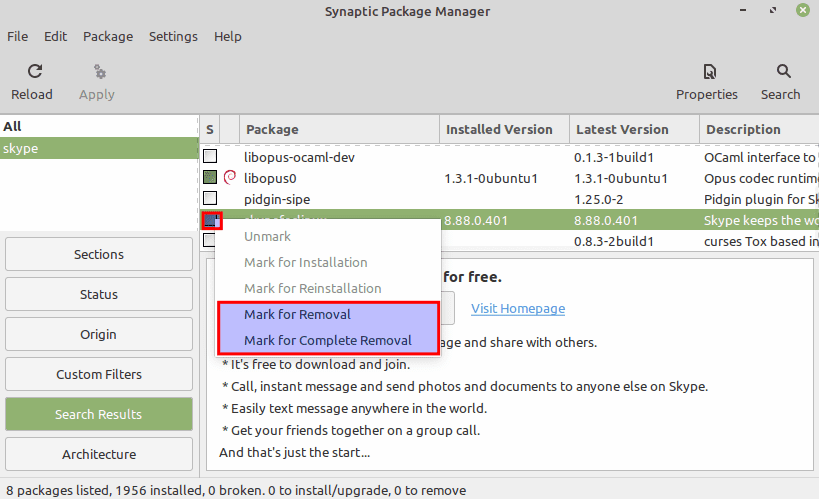Click the Apply gear icon
This screenshot has height=499, width=819.
(97, 72)
